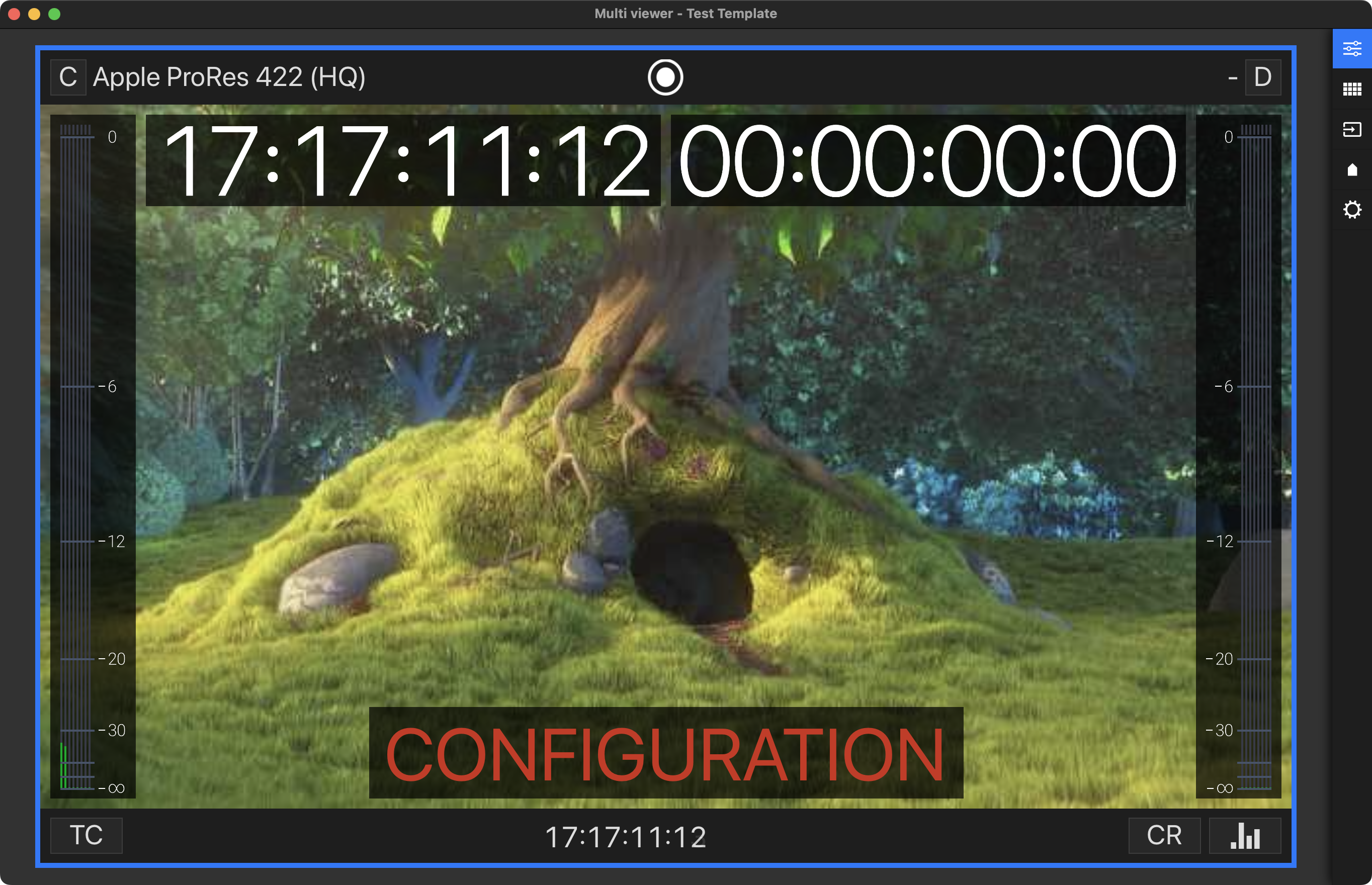Open the sliders control panel icon

tap(1352, 49)
